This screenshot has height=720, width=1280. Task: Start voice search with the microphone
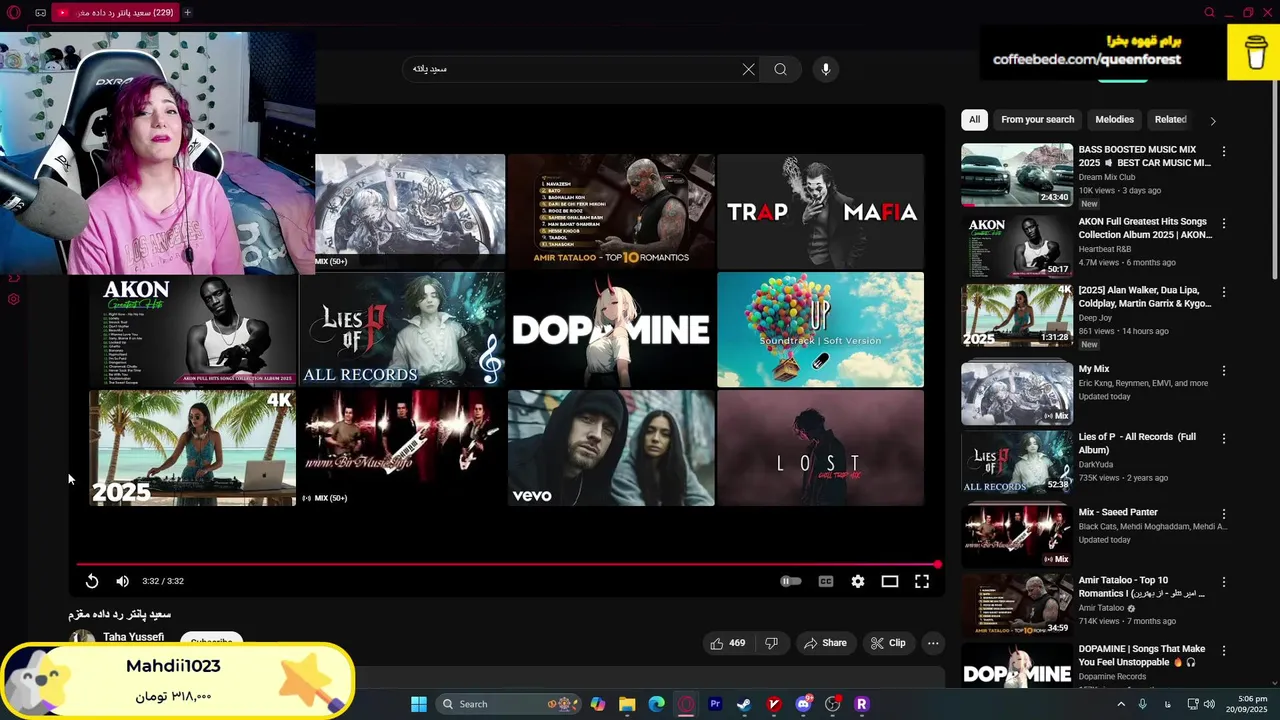point(826,69)
